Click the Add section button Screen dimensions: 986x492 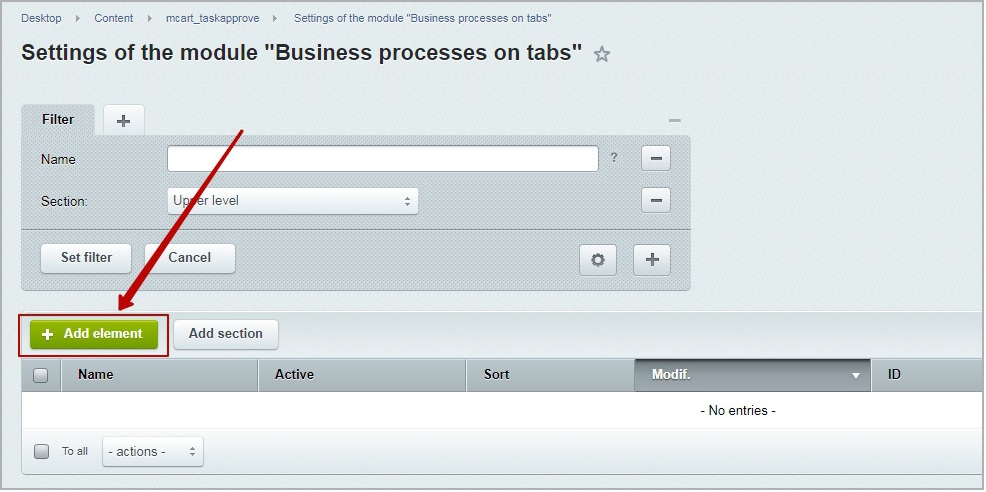226,334
